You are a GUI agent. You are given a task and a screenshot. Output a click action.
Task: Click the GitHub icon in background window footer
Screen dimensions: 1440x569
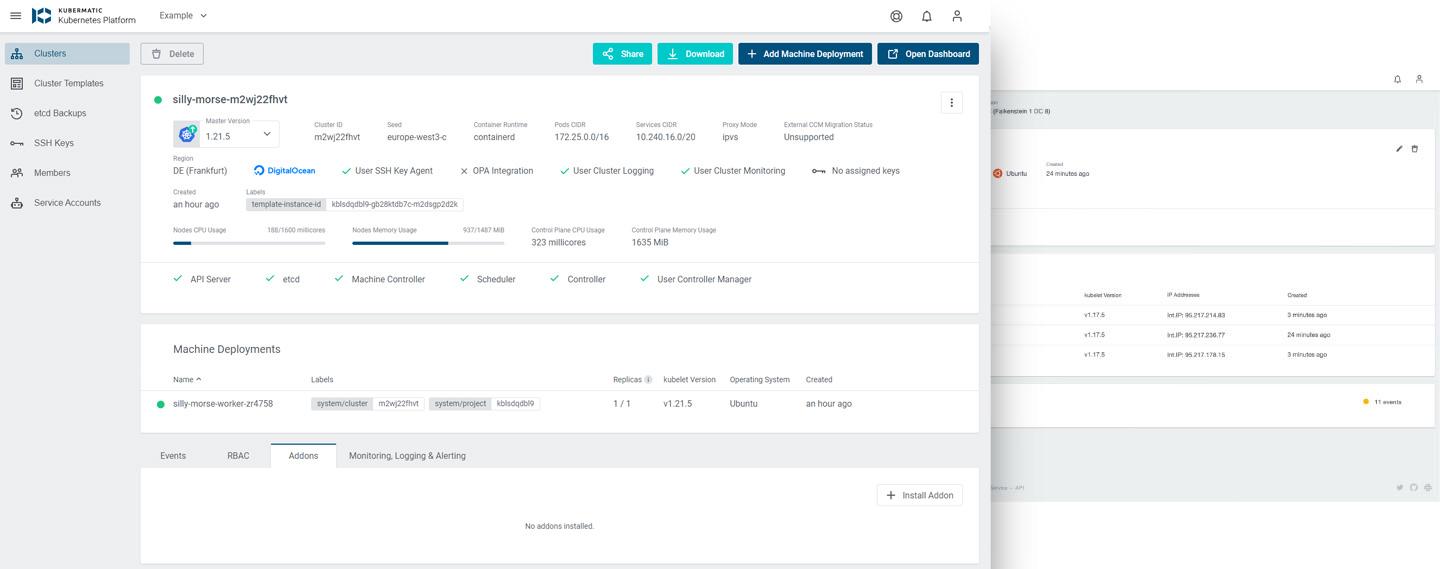point(1414,487)
